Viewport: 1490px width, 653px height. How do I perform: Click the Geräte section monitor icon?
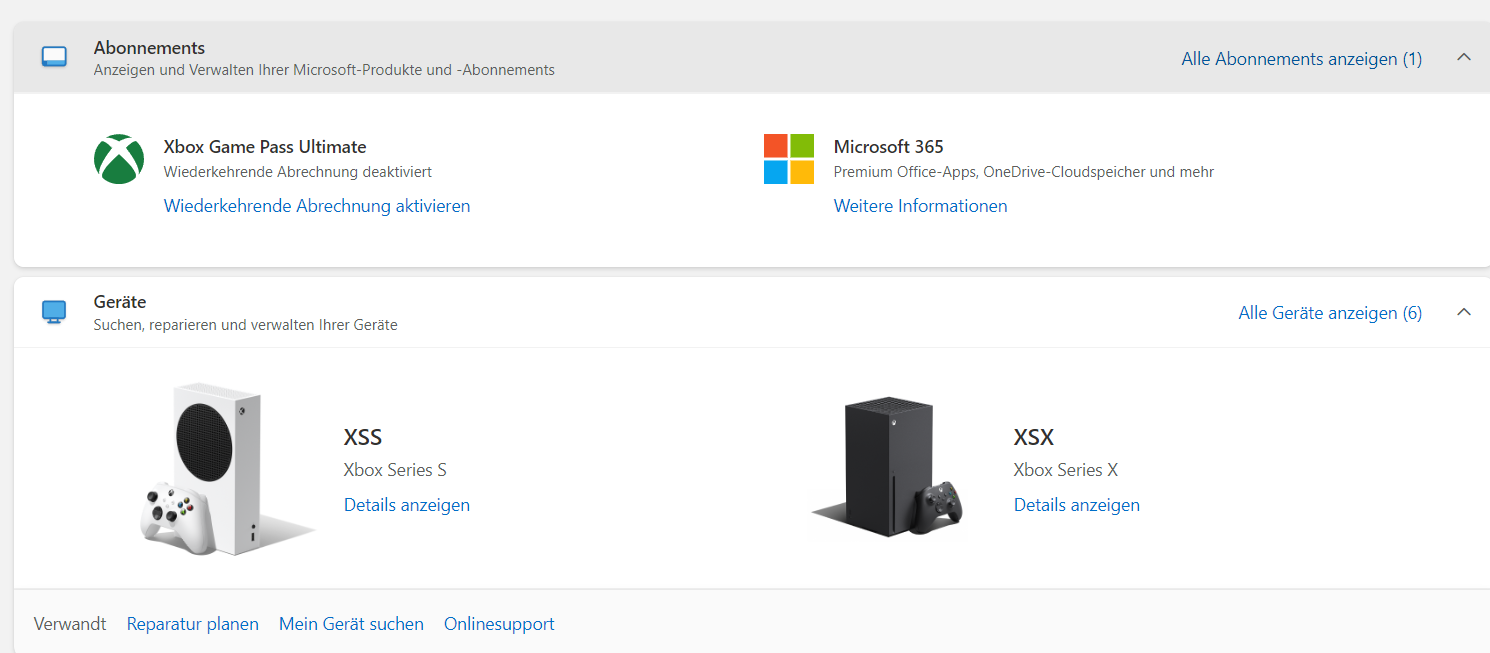point(54,312)
